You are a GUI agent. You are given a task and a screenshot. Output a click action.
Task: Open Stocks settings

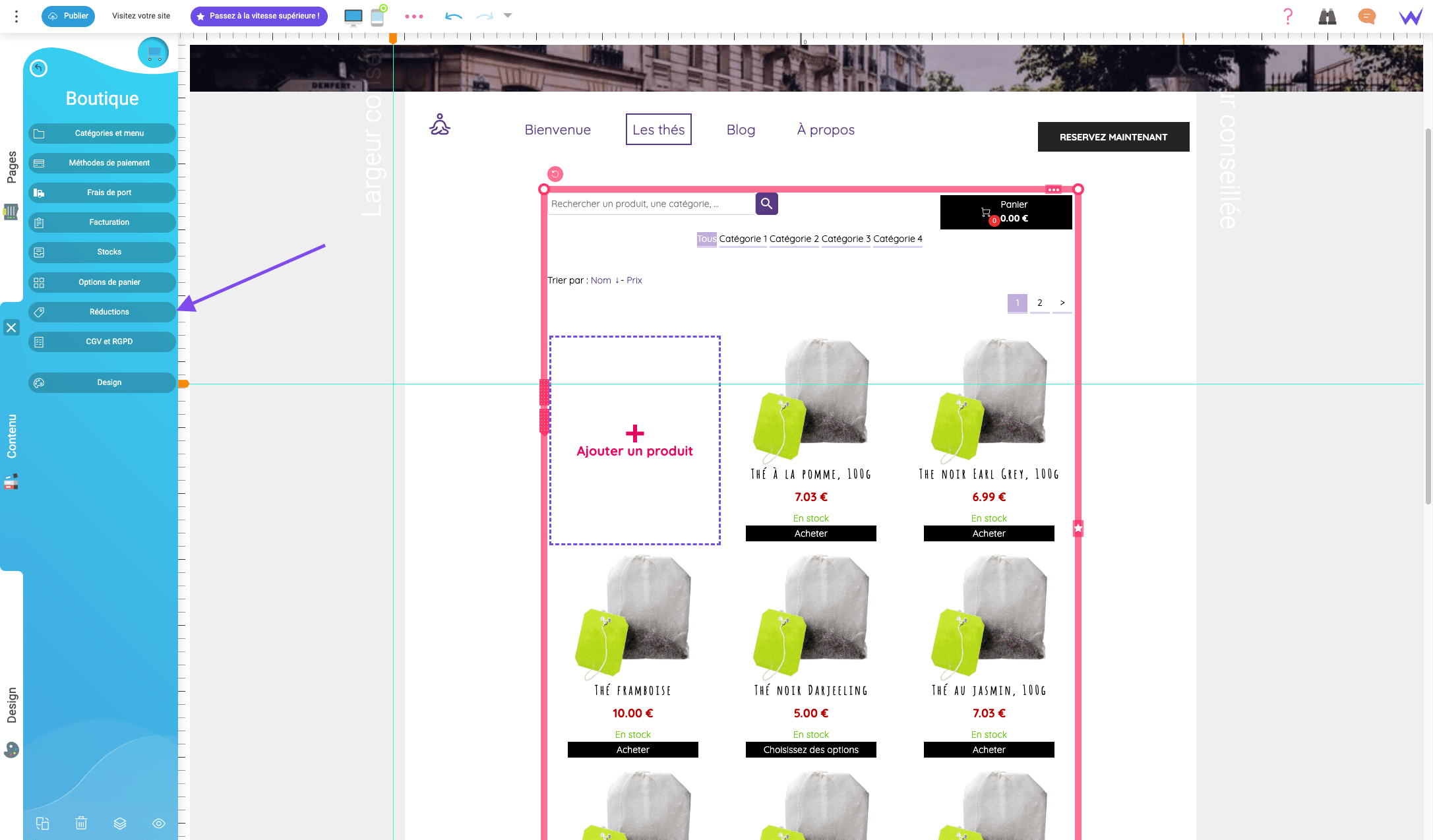click(x=102, y=252)
